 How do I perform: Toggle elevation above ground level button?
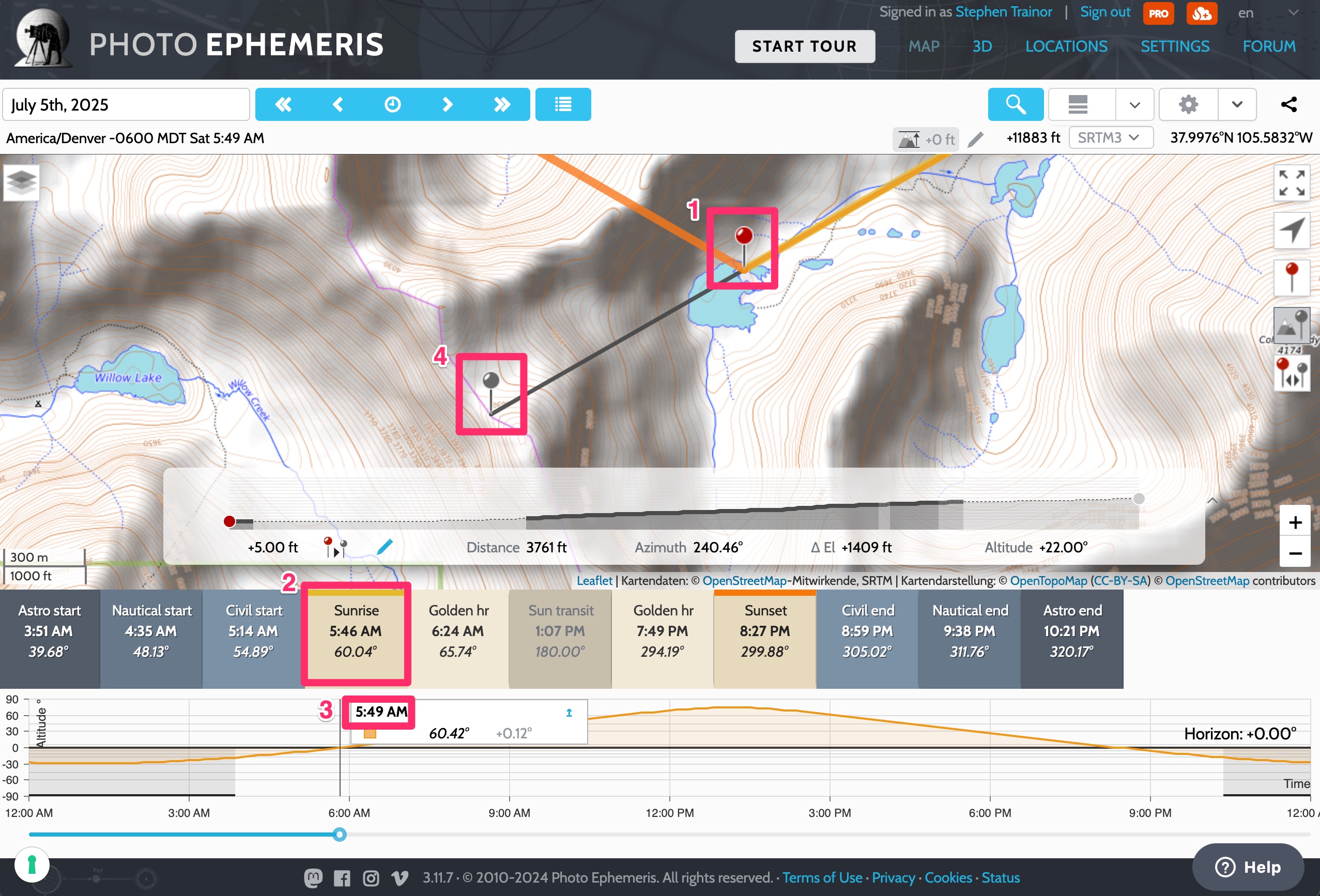point(925,139)
